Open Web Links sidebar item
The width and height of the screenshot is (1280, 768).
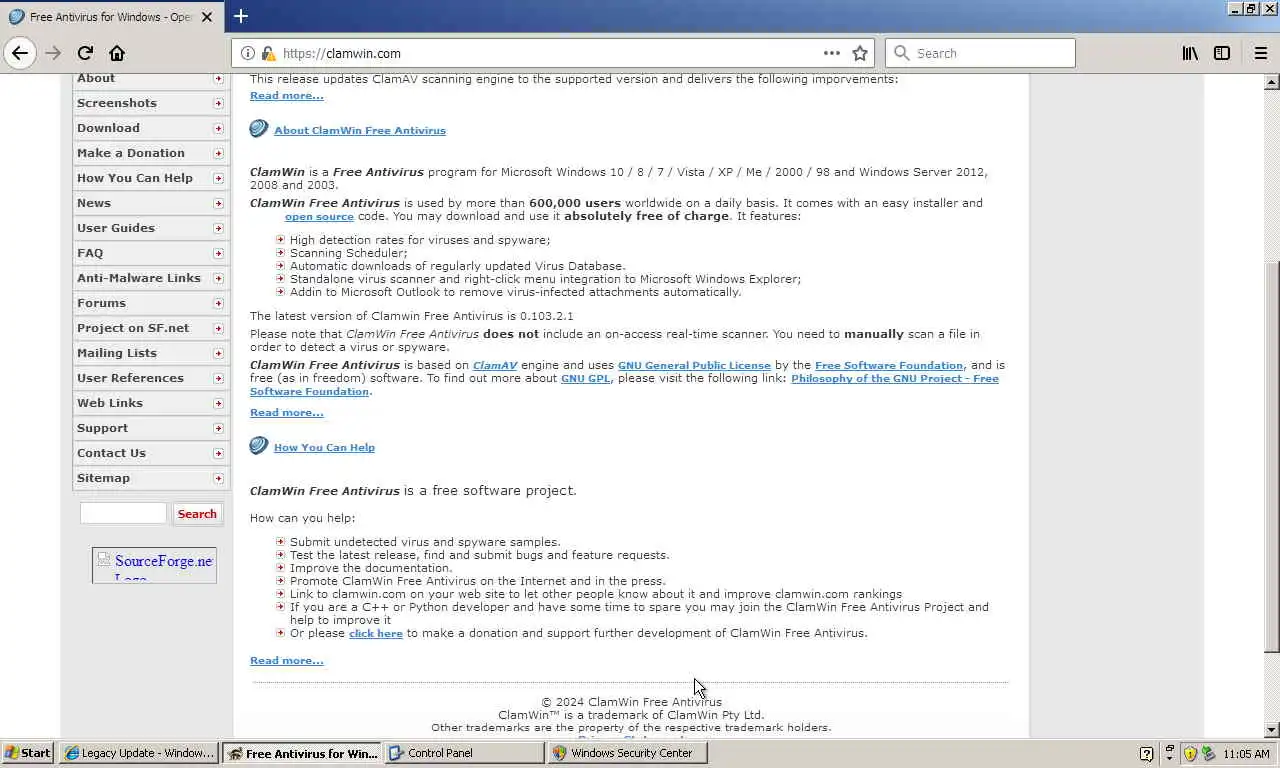pyautogui.click(x=151, y=403)
